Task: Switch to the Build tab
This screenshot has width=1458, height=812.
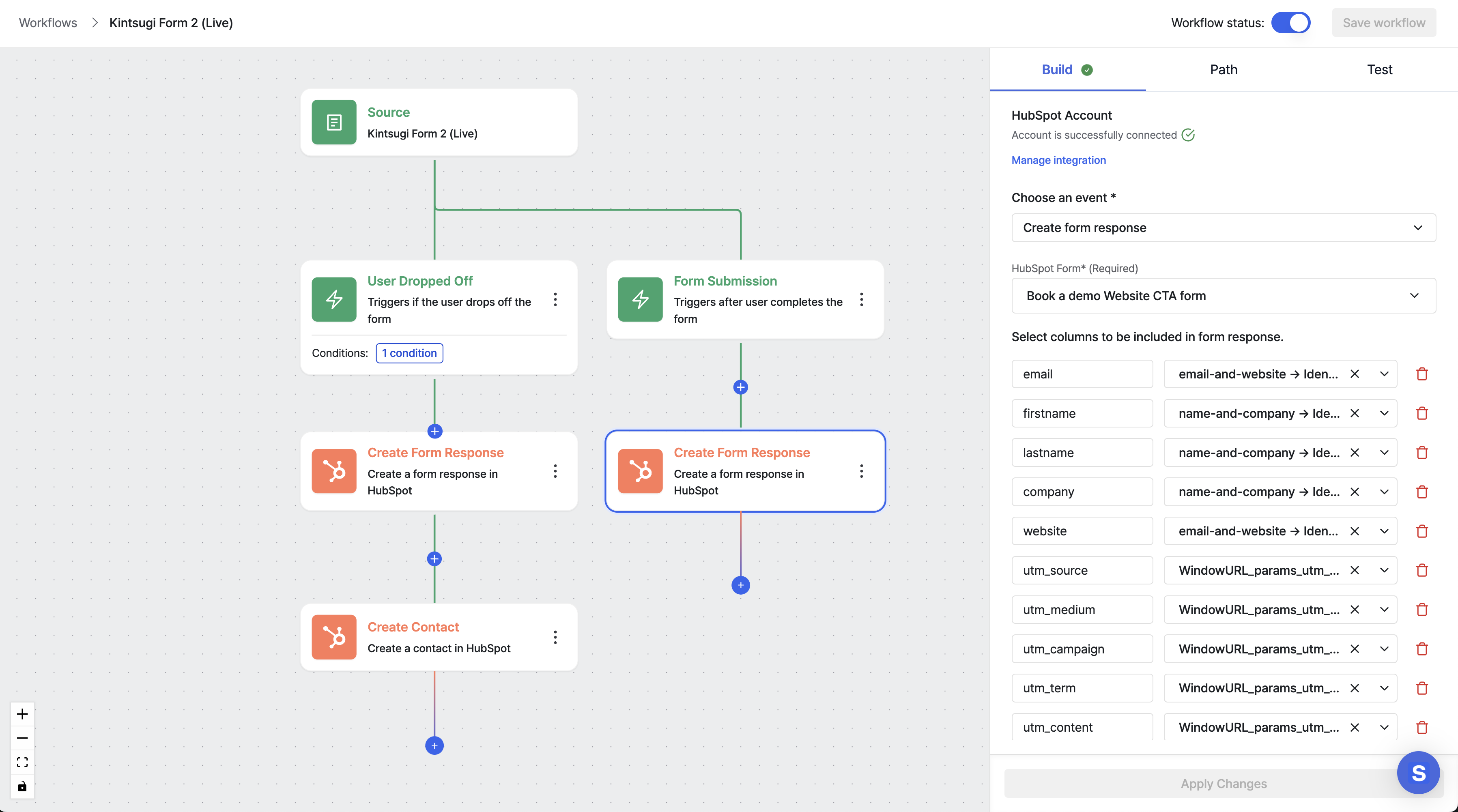Action: [1067, 70]
